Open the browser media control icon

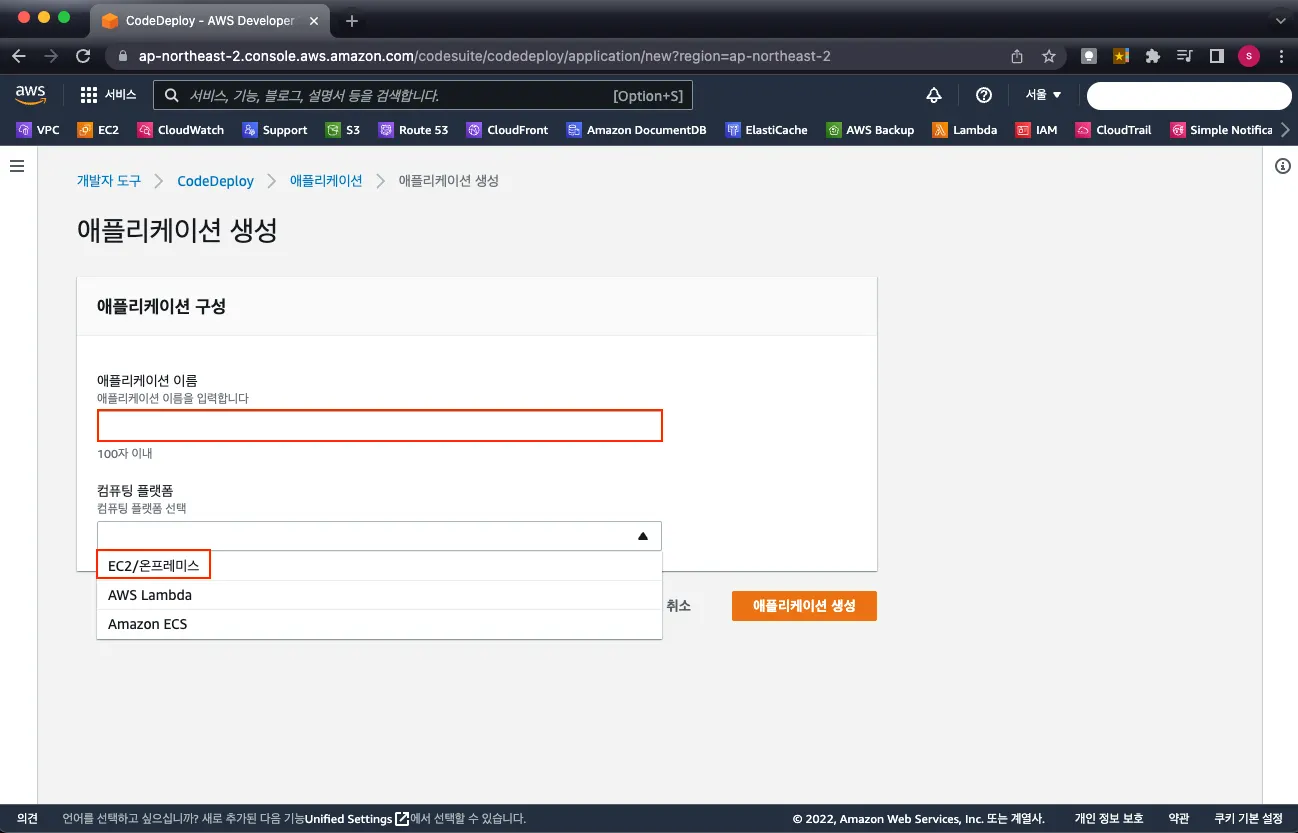click(1185, 56)
